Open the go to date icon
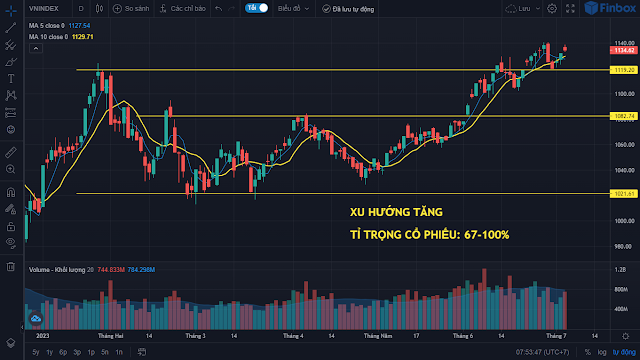The width and height of the screenshot is (640, 360). pos(142,352)
